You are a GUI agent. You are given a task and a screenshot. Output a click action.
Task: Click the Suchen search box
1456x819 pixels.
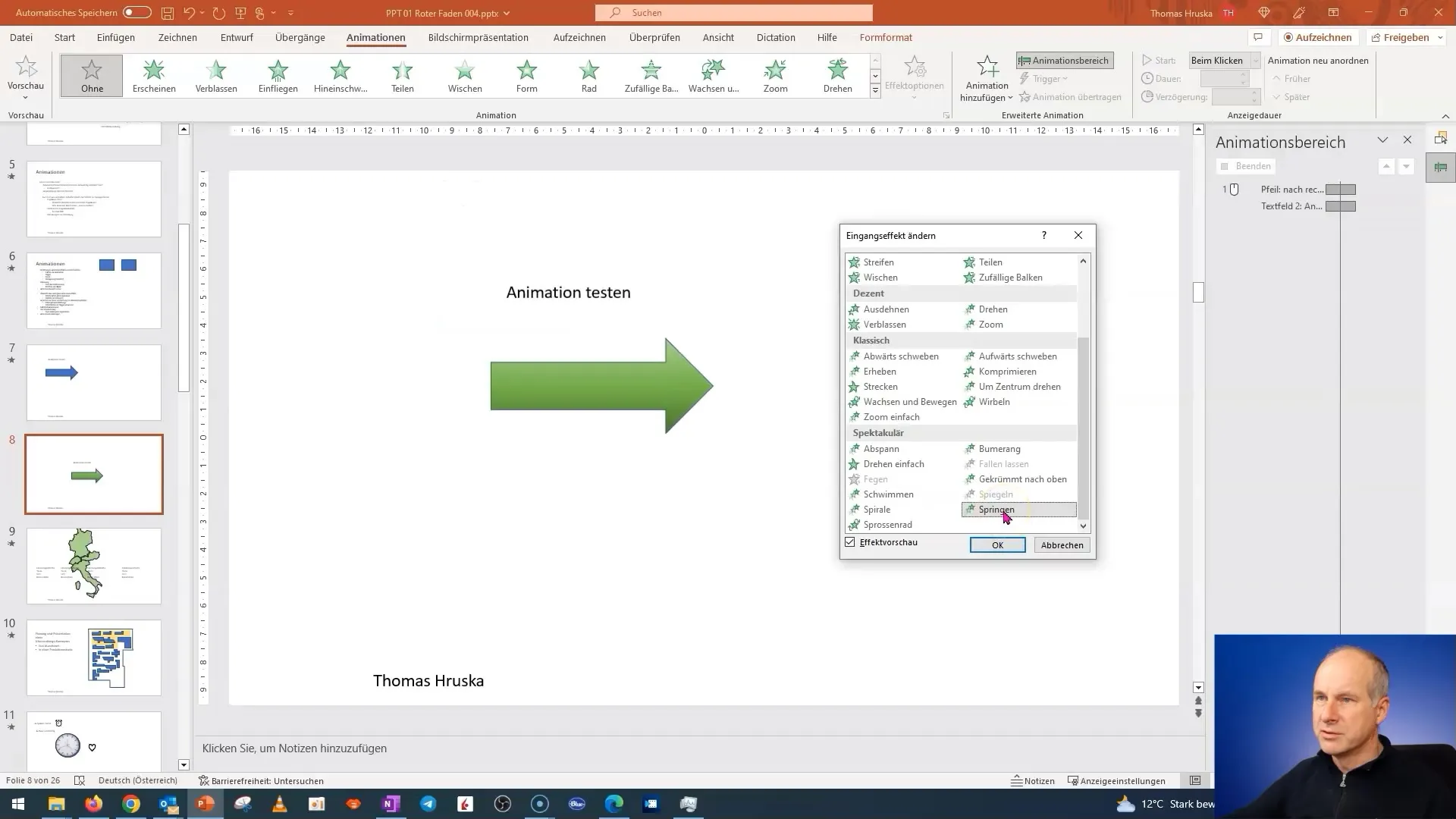pyautogui.click(x=734, y=13)
